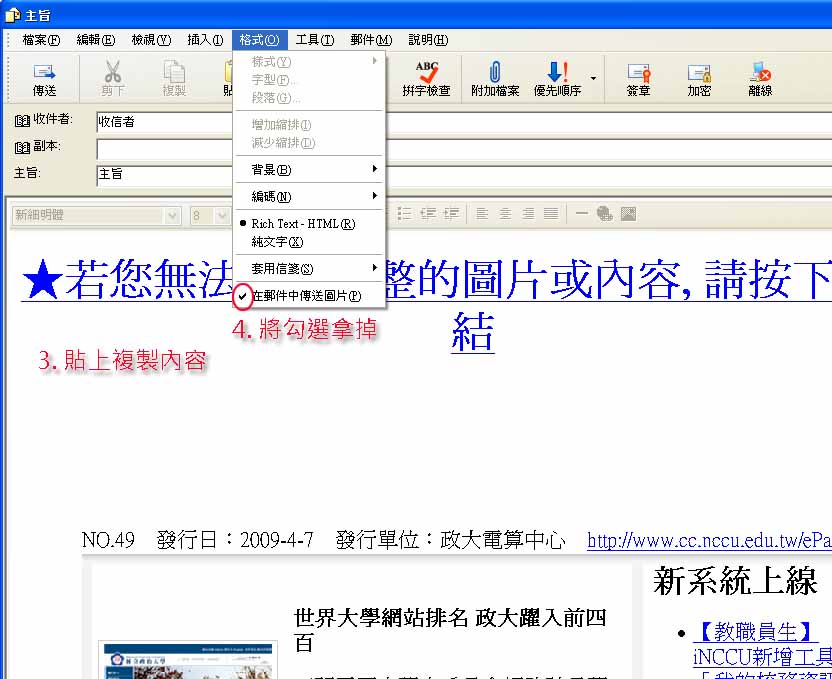
Task: Click the Offline (離線) toolbar icon
Action: (x=760, y=79)
